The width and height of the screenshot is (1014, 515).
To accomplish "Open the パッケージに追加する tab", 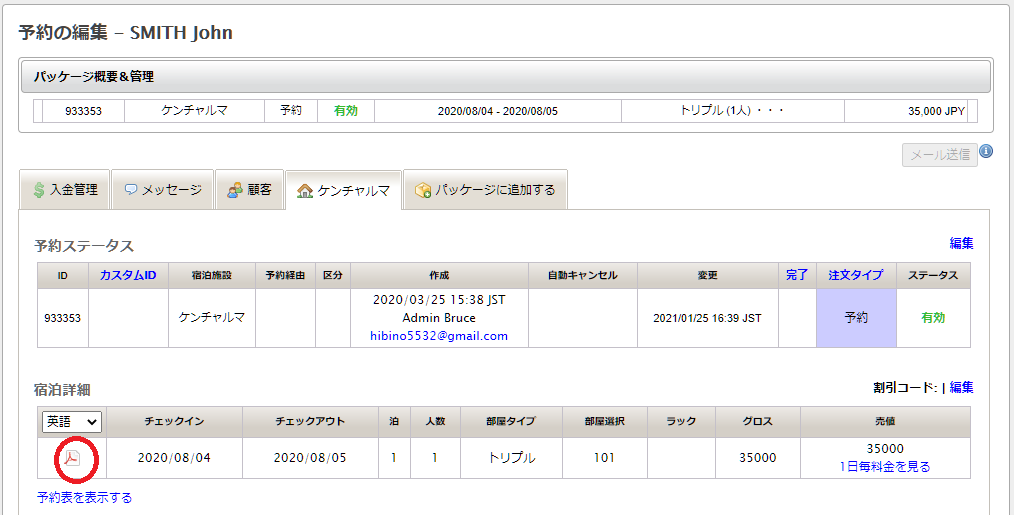I will coord(485,189).
